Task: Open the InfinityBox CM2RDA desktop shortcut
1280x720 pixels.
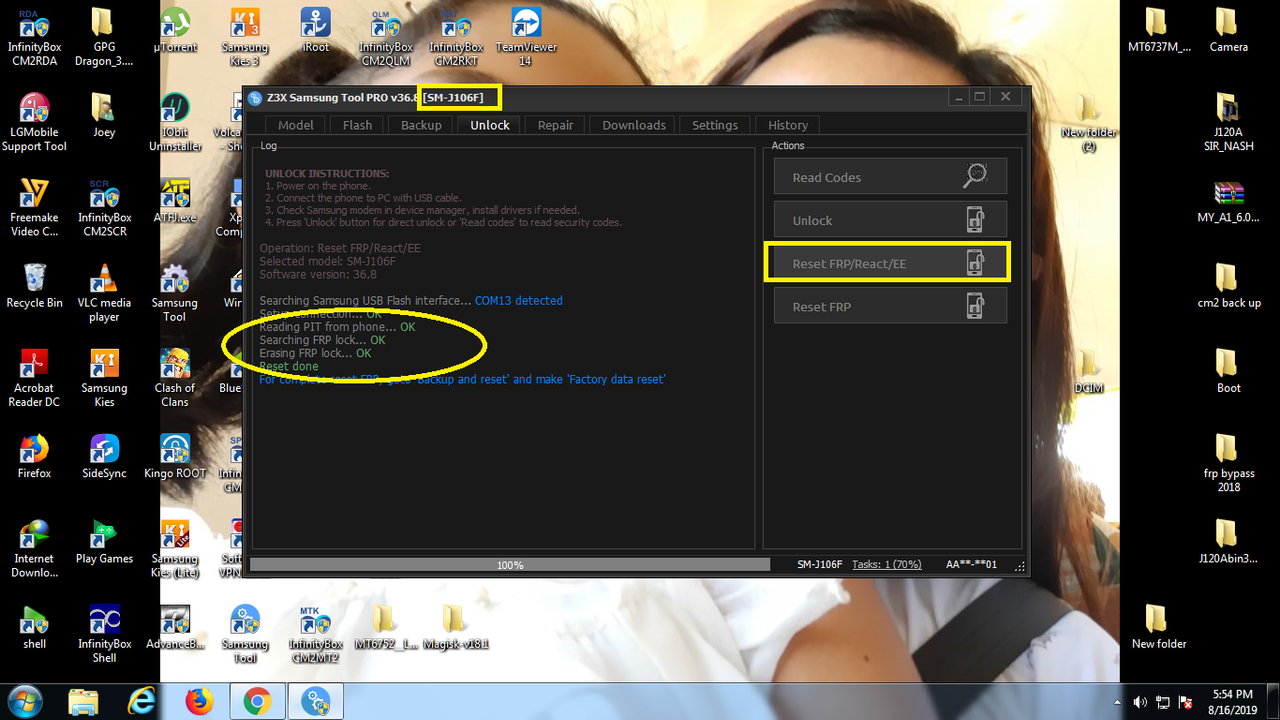Action: (x=34, y=38)
